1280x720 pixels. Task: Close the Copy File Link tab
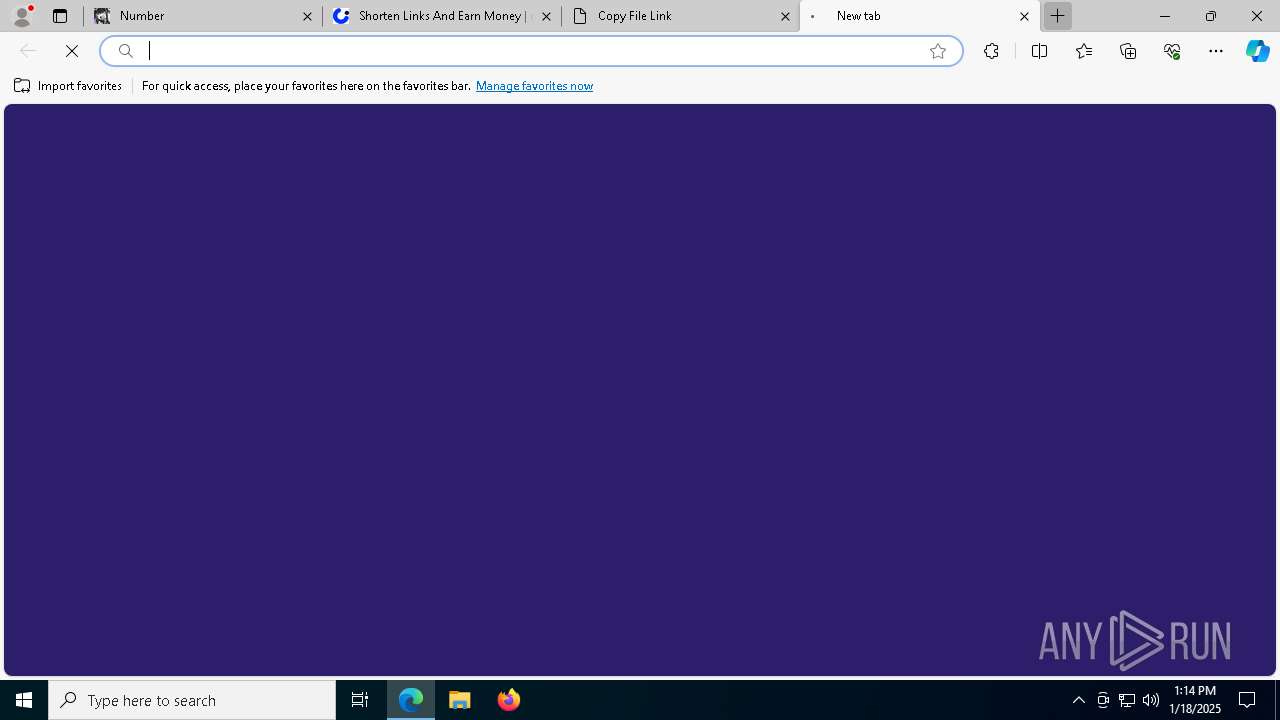tap(785, 16)
